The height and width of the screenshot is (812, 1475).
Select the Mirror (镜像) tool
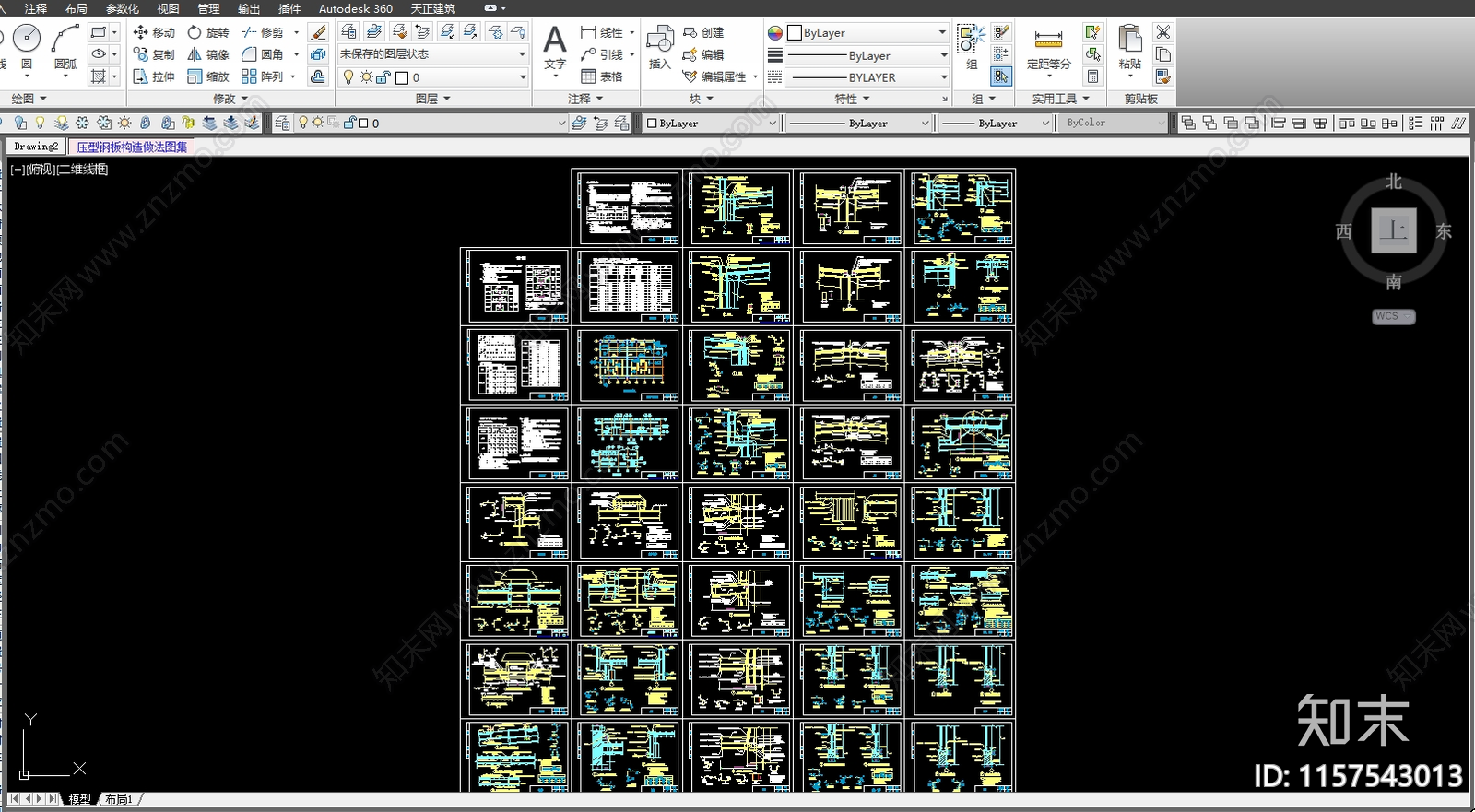[208, 54]
